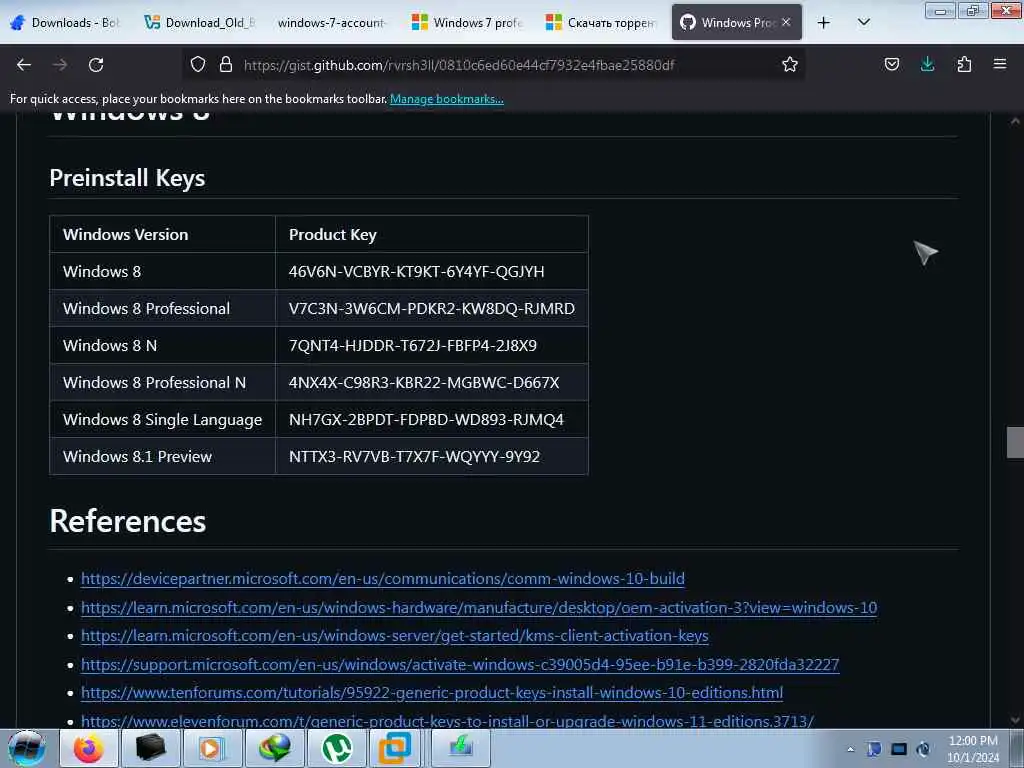Click the page scrollbar thumb
The width and height of the screenshot is (1024, 768).
click(x=1015, y=443)
